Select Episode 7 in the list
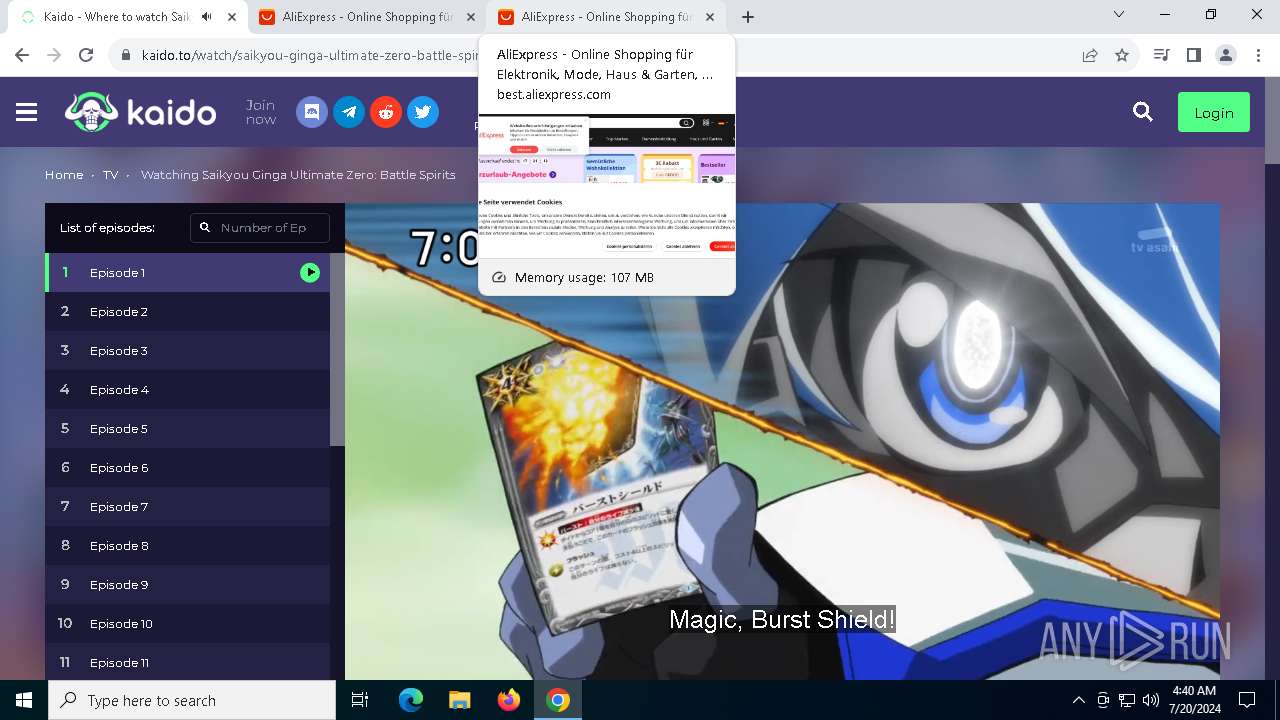This screenshot has width=1280, height=720. click(187, 506)
